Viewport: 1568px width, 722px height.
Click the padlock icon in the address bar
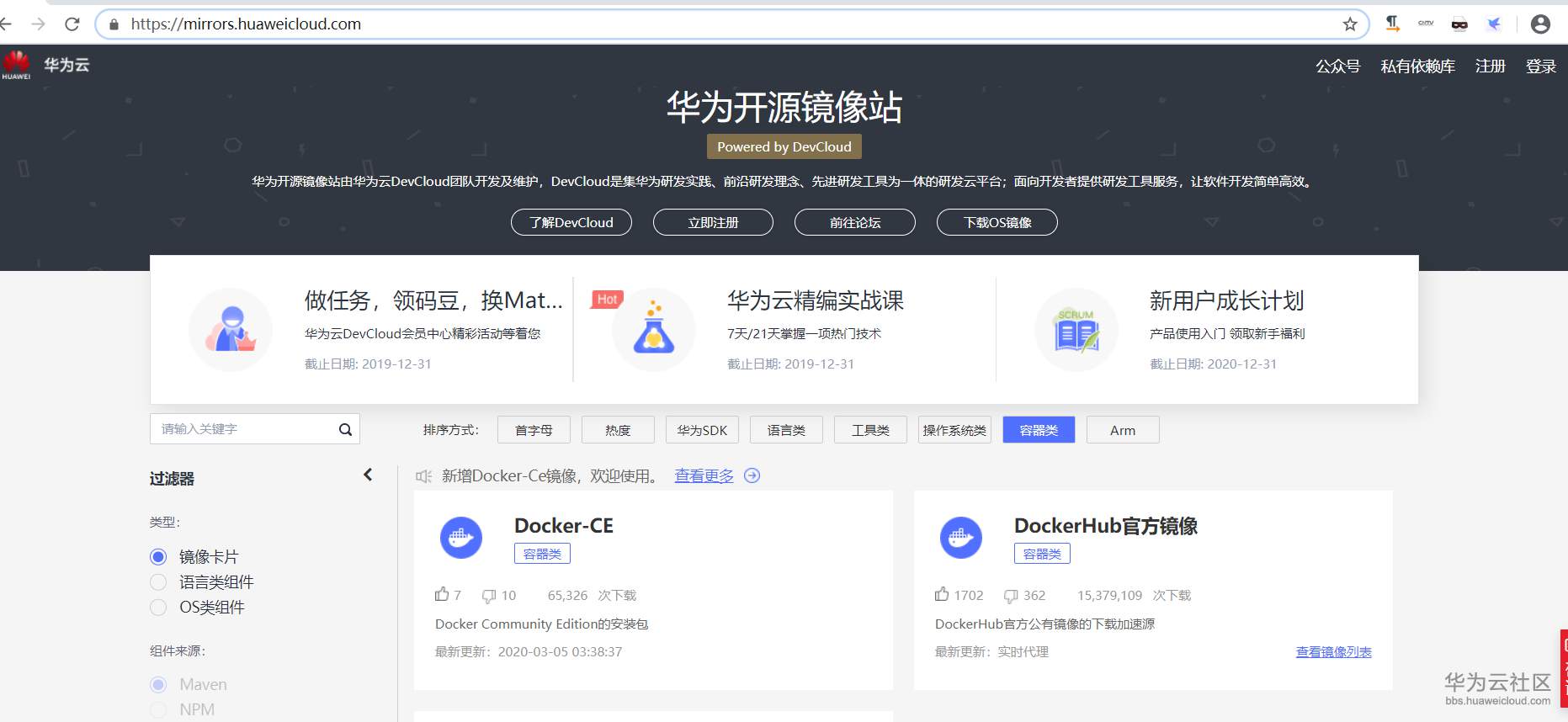pyautogui.click(x=114, y=24)
